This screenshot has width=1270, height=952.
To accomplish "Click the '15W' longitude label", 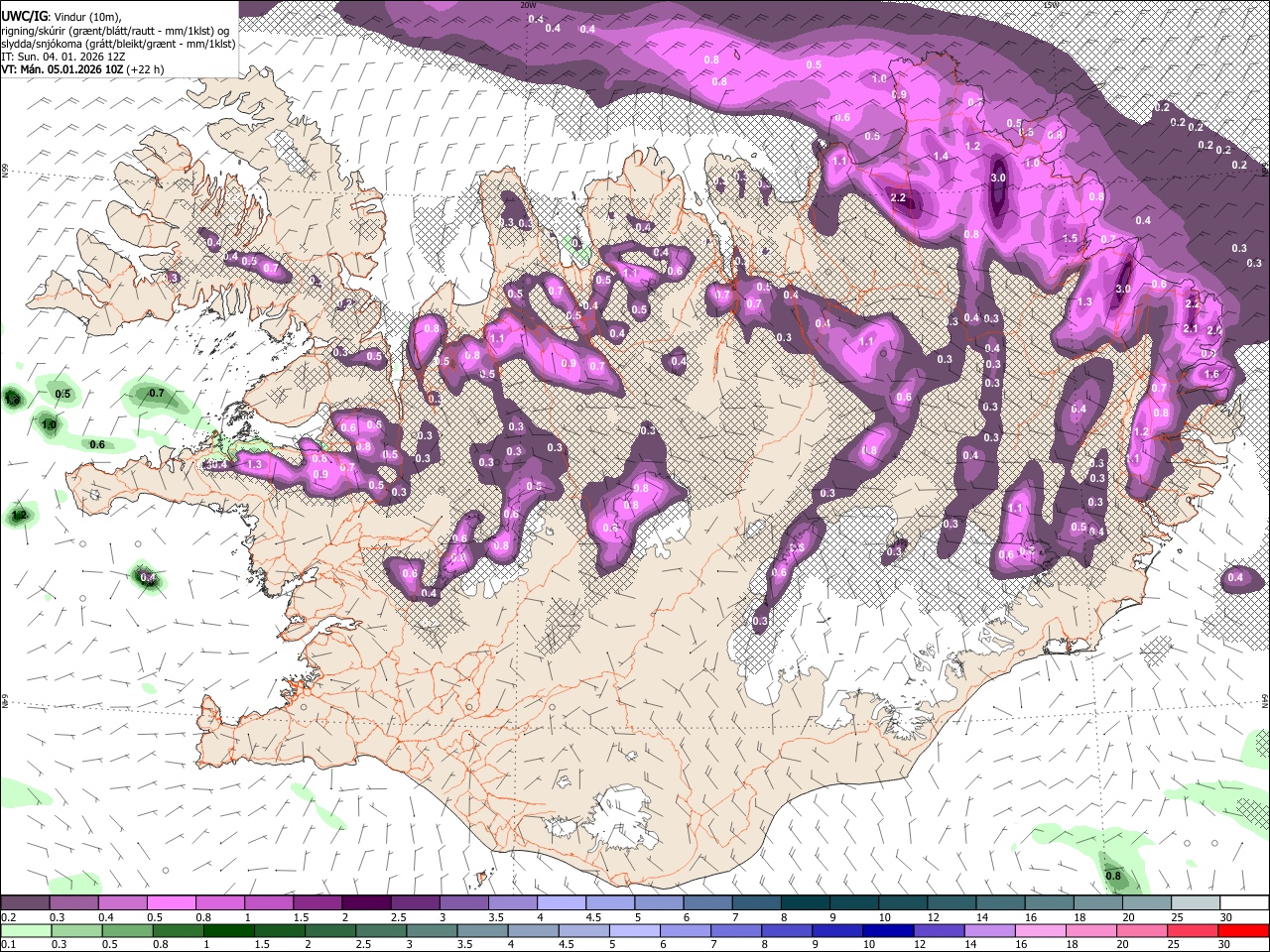I will [1051, 5].
